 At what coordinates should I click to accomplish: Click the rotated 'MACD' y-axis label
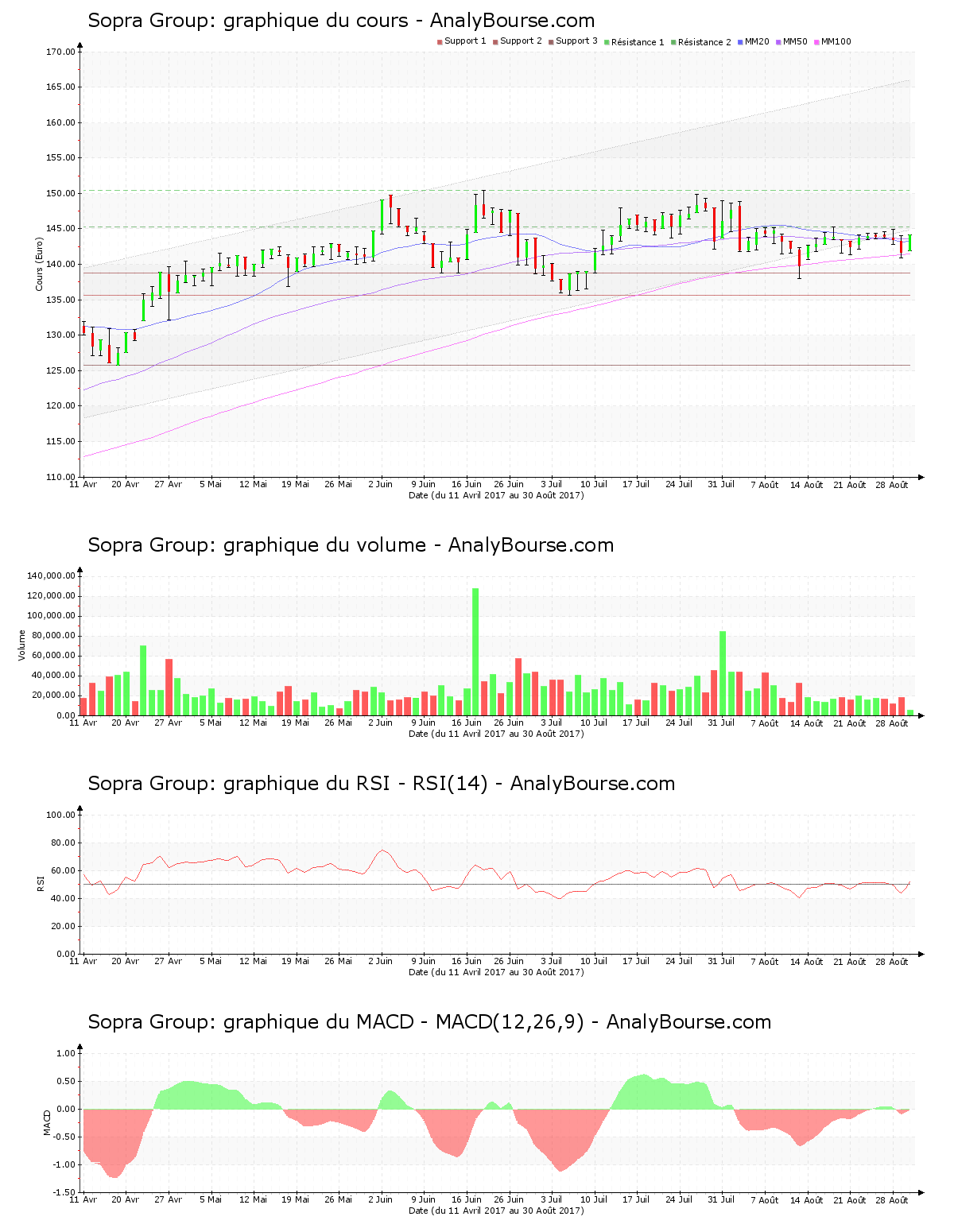pyautogui.click(x=46, y=1122)
